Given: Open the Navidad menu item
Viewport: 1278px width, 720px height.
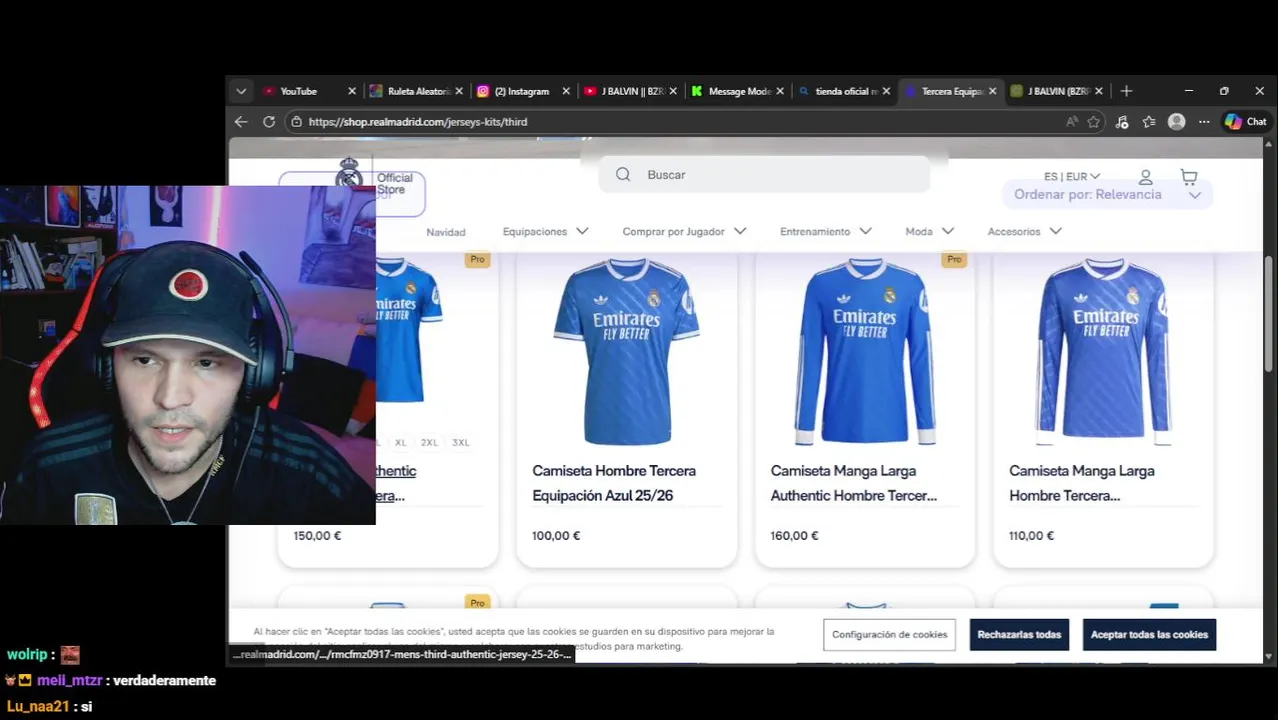Looking at the screenshot, I should pyautogui.click(x=446, y=232).
